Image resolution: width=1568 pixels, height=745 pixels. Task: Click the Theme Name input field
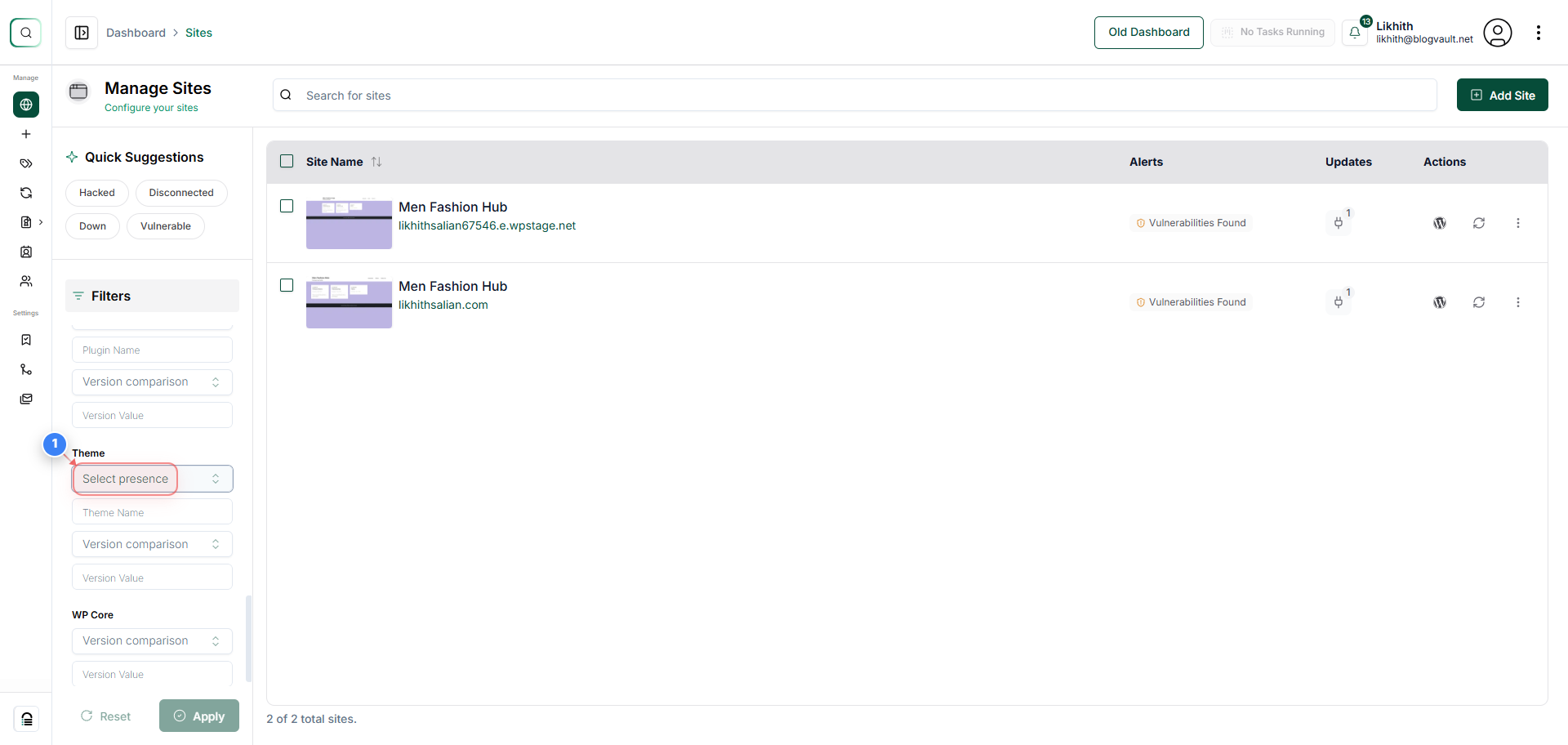click(x=152, y=512)
